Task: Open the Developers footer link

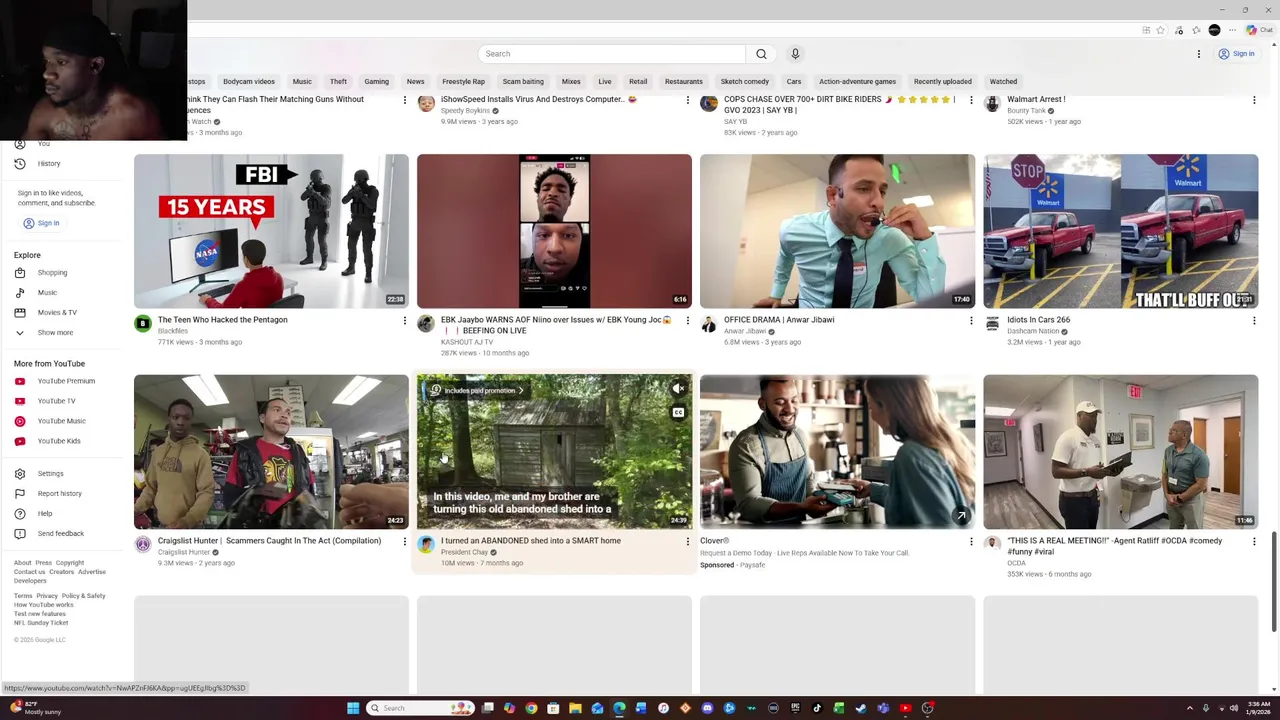Action: [x=30, y=581]
